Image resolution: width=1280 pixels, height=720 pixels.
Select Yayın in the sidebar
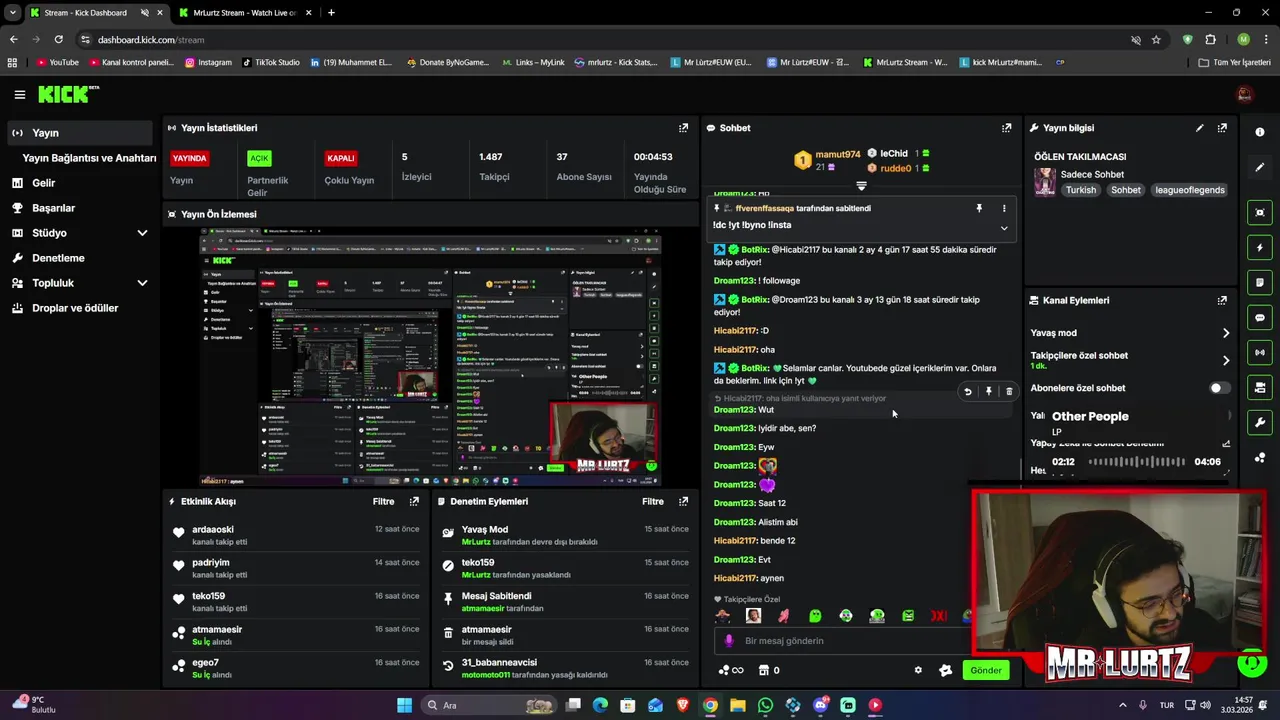pos(82,133)
